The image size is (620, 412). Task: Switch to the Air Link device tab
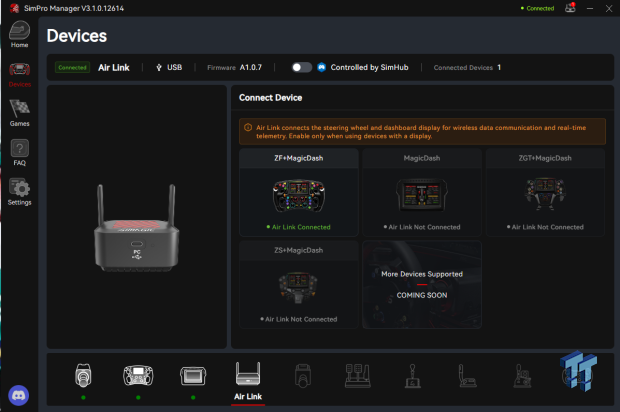tap(248, 382)
